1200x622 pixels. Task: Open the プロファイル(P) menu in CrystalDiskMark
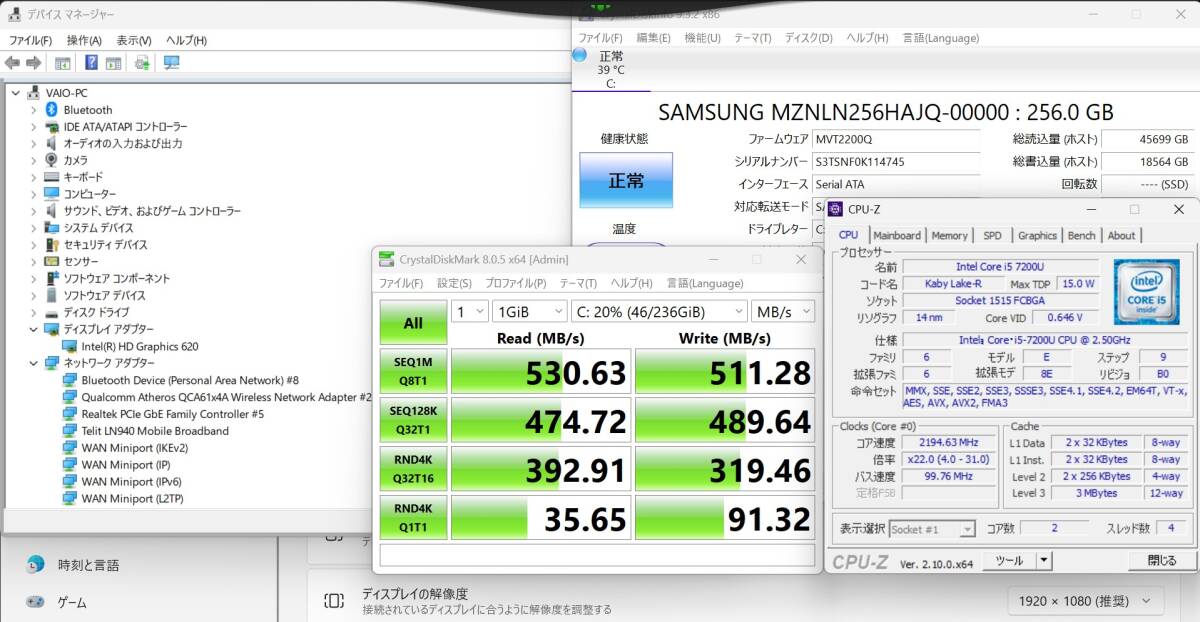pyautogui.click(x=516, y=283)
